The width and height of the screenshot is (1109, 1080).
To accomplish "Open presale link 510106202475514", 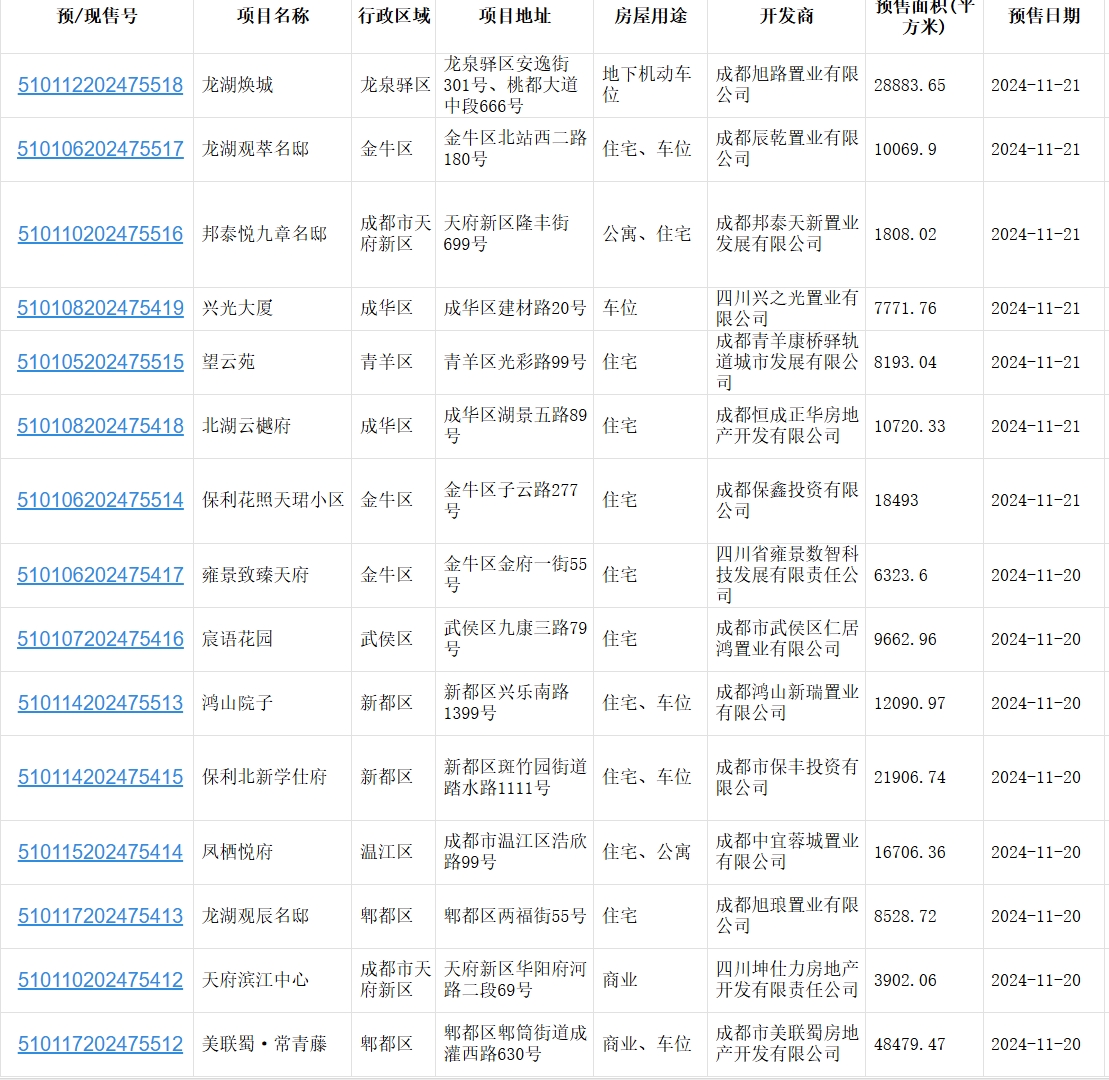I will [x=100, y=500].
